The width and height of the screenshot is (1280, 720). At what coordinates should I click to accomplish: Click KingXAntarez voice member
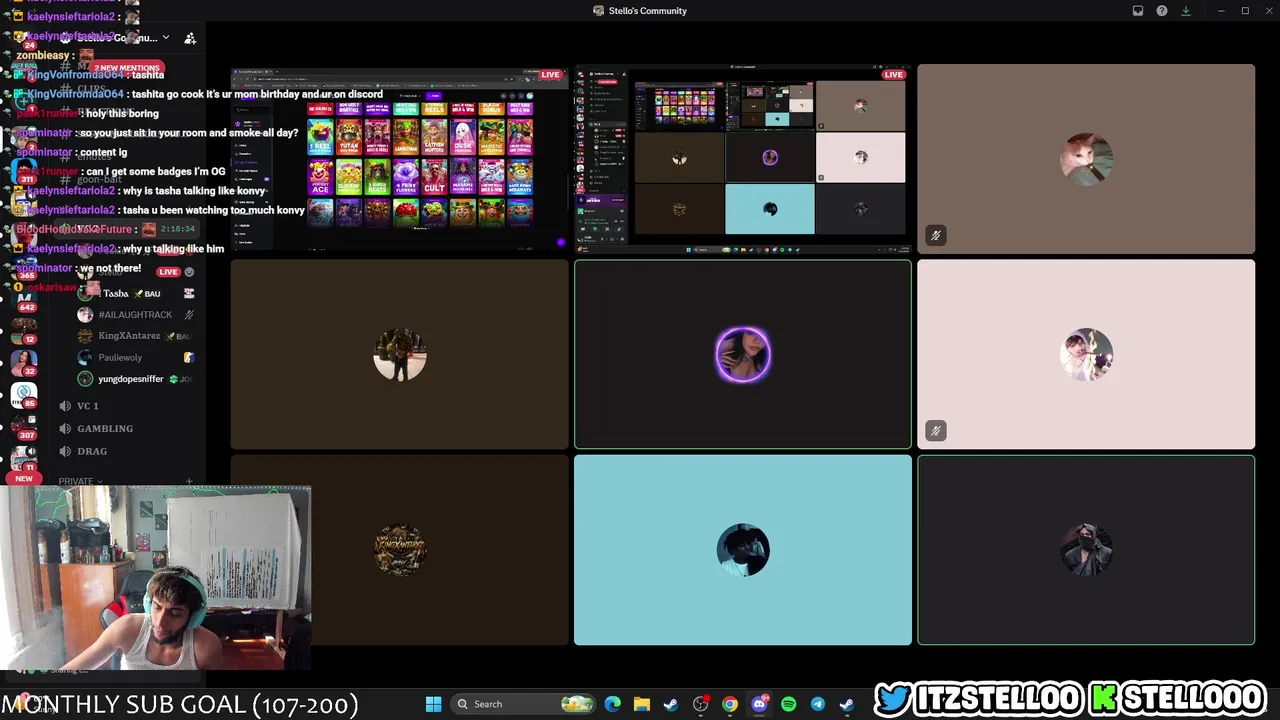point(137,336)
